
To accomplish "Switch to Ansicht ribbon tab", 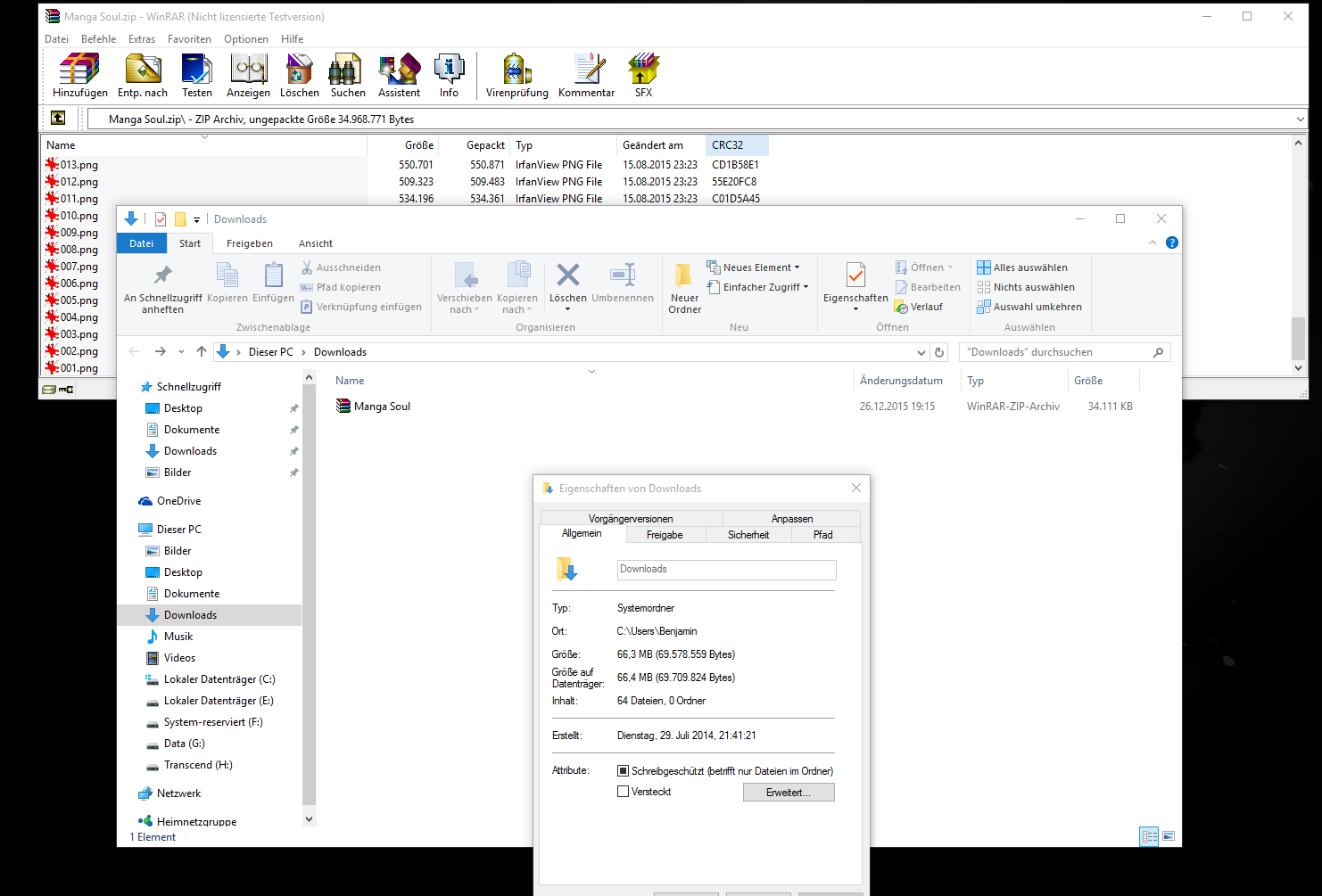I will (316, 243).
